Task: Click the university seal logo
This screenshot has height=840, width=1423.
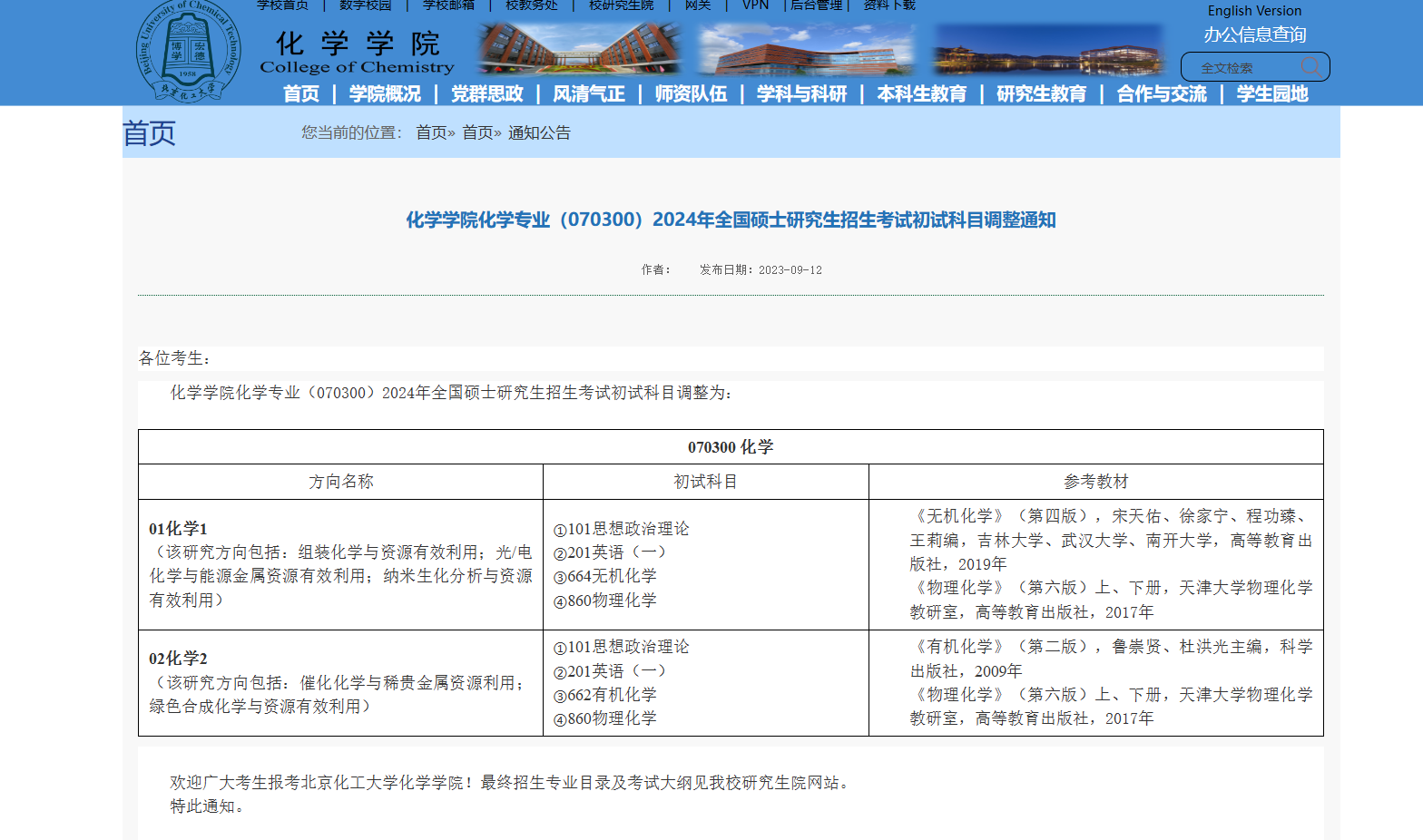Action: point(189,51)
